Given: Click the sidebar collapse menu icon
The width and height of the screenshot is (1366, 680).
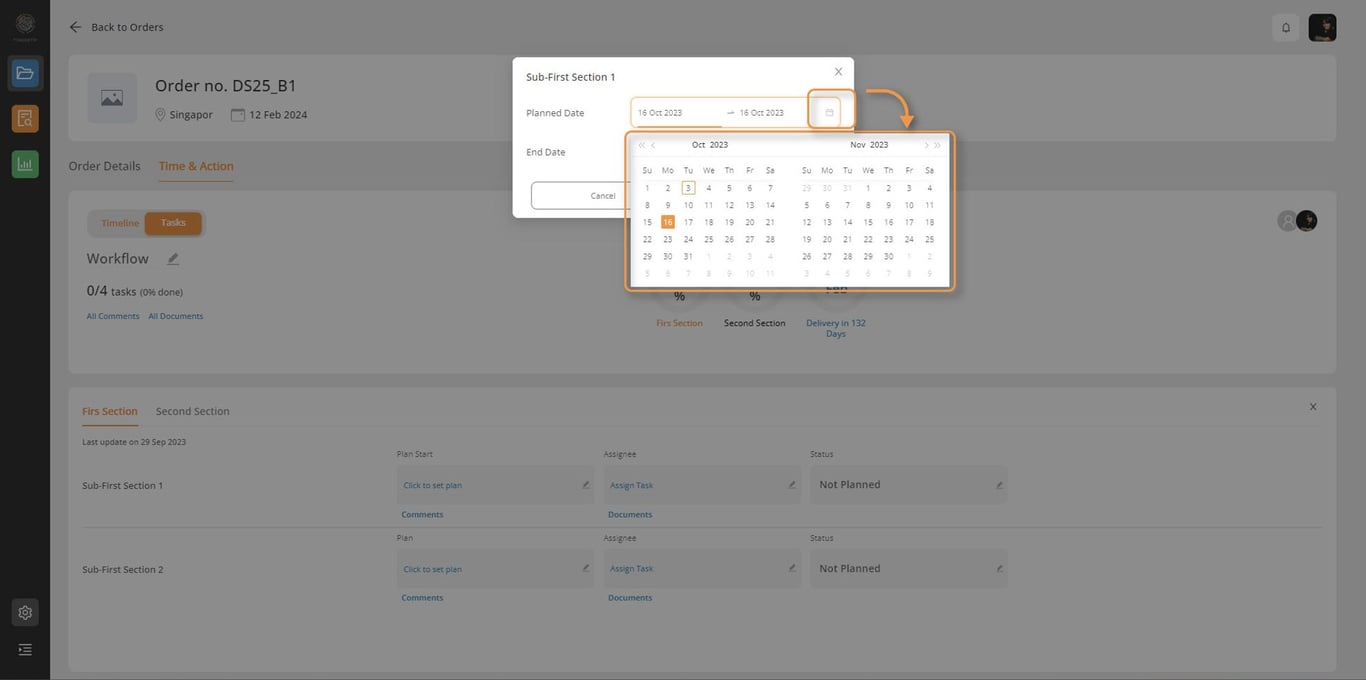Looking at the screenshot, I should tap(25, 650).
